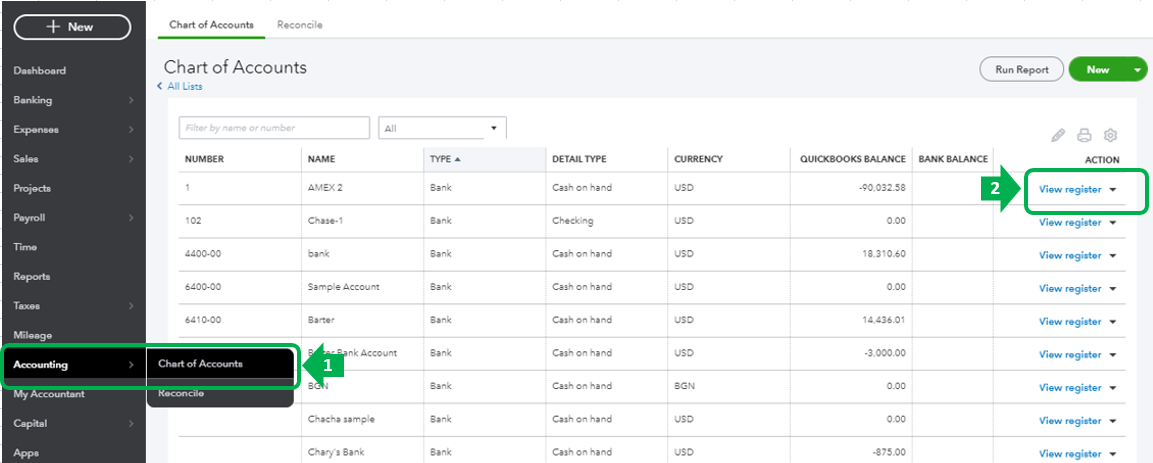Open action dropdown arrow for BGN account
The height and width of the screenshot is (463, 1153).
pos(1113,388)
